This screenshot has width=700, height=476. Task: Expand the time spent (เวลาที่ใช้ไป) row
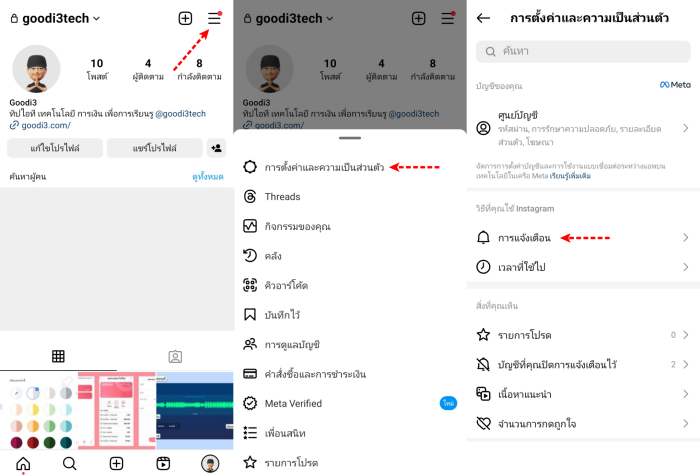coord(583,267)
